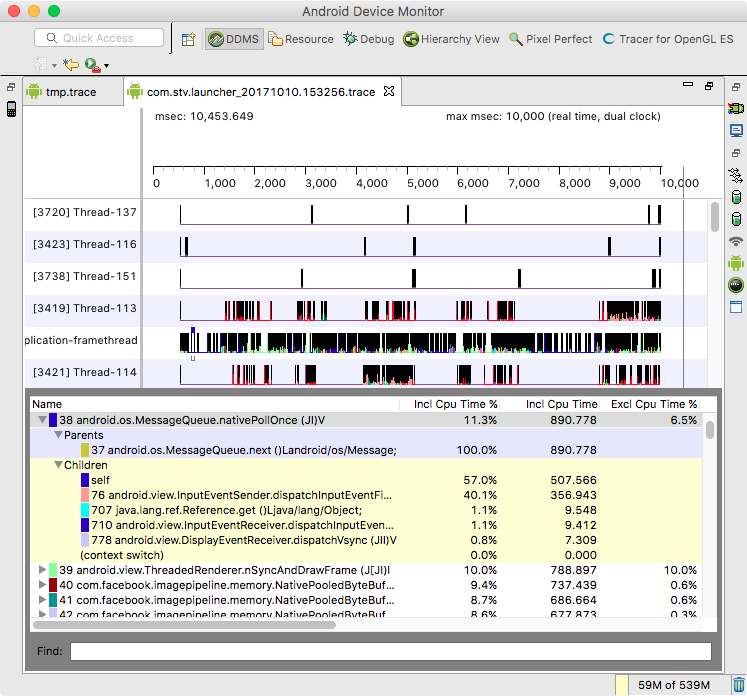This screenshot has width=747, height=696.
Task: Collapse the Parents section
Action: pos(58,435)
